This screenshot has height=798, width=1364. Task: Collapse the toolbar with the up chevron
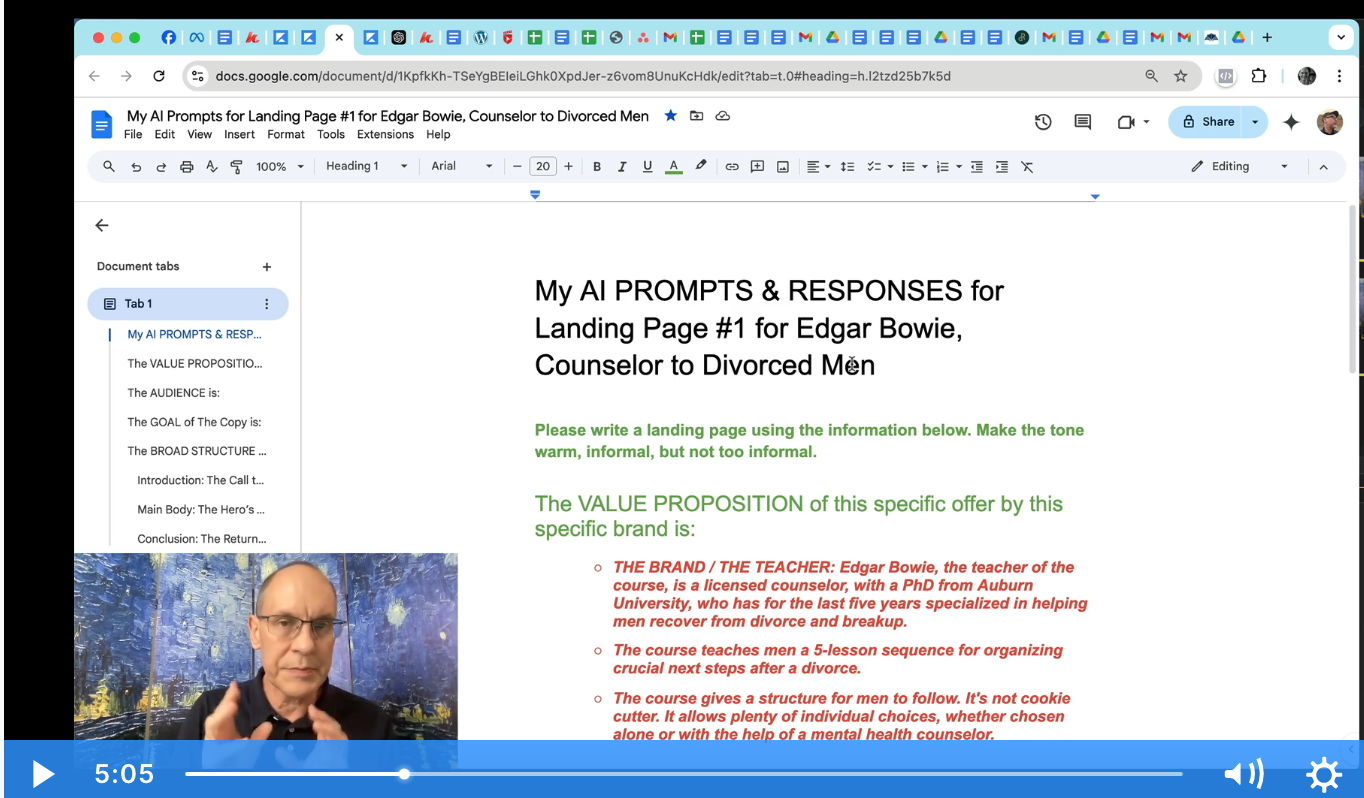point(1323,167)
